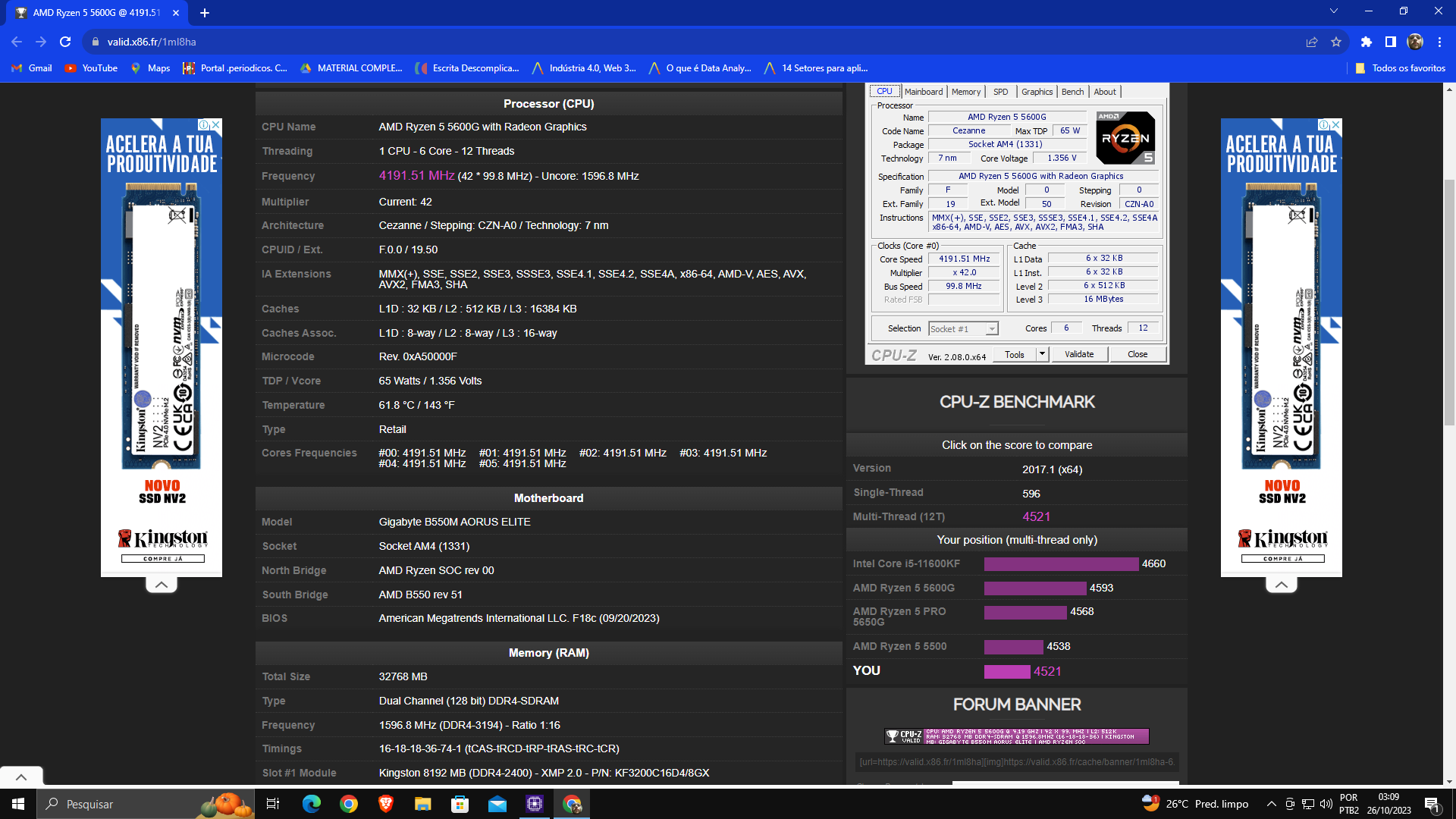Open the notification center icon
The width and height of the screenshot is (1456, 819).
1432,804
